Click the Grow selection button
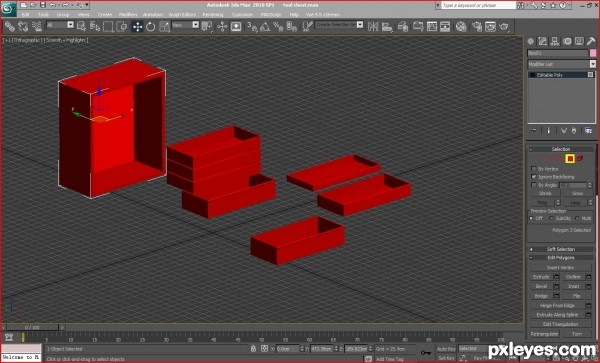Image resolution: width=600 pixels, height=363 pixels. (x=577, y=193)
